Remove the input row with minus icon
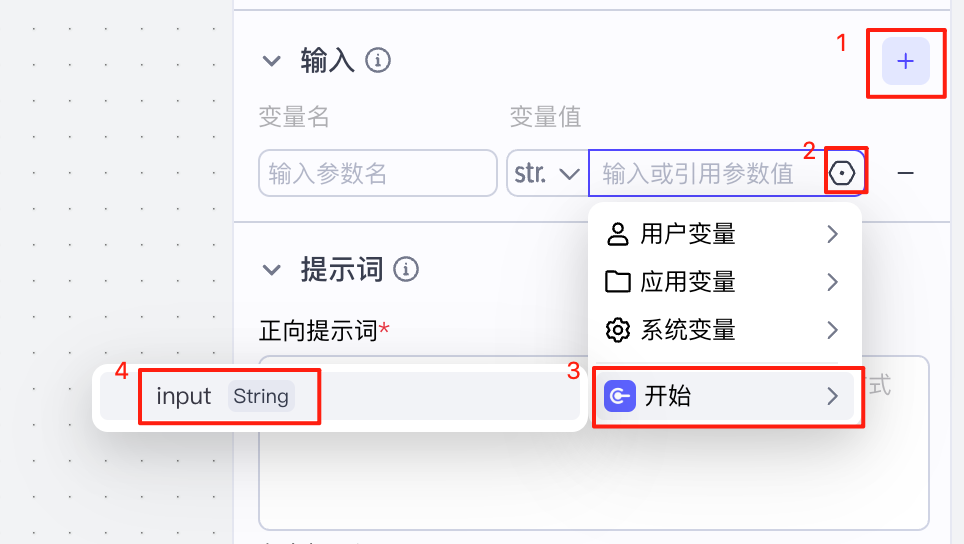This screenshot has width=964, height=544. [x=906, y=173]
